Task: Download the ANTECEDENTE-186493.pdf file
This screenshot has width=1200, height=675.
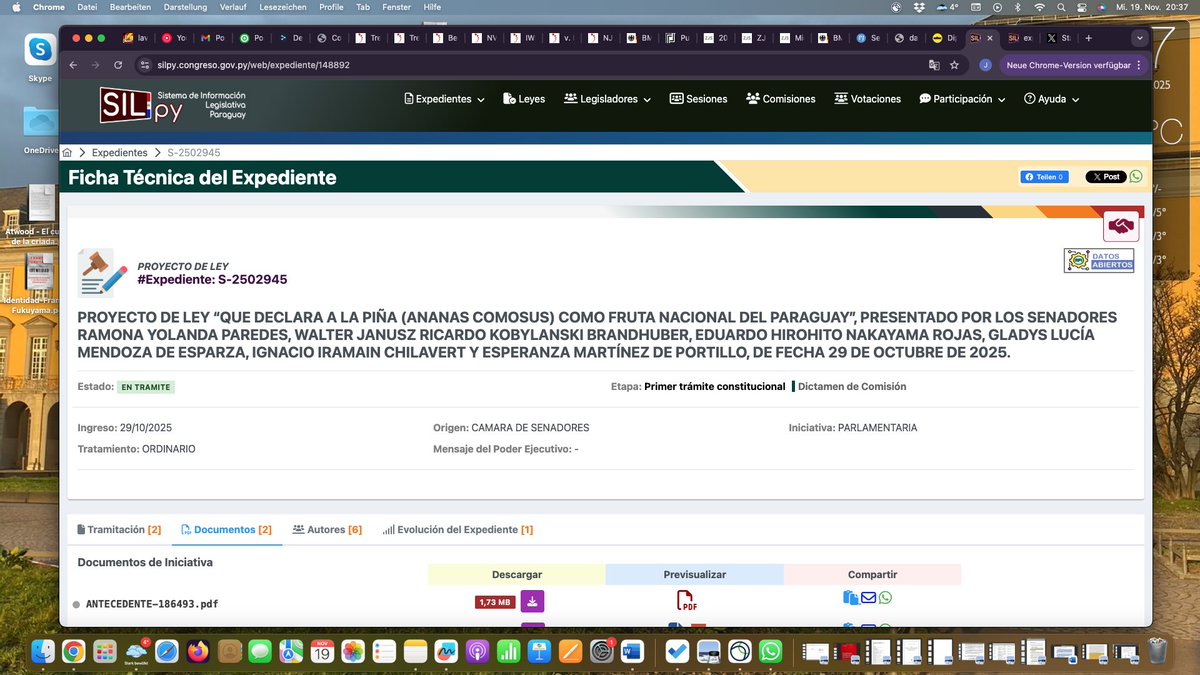Action: pyautogui.click(x=533, y=601)
